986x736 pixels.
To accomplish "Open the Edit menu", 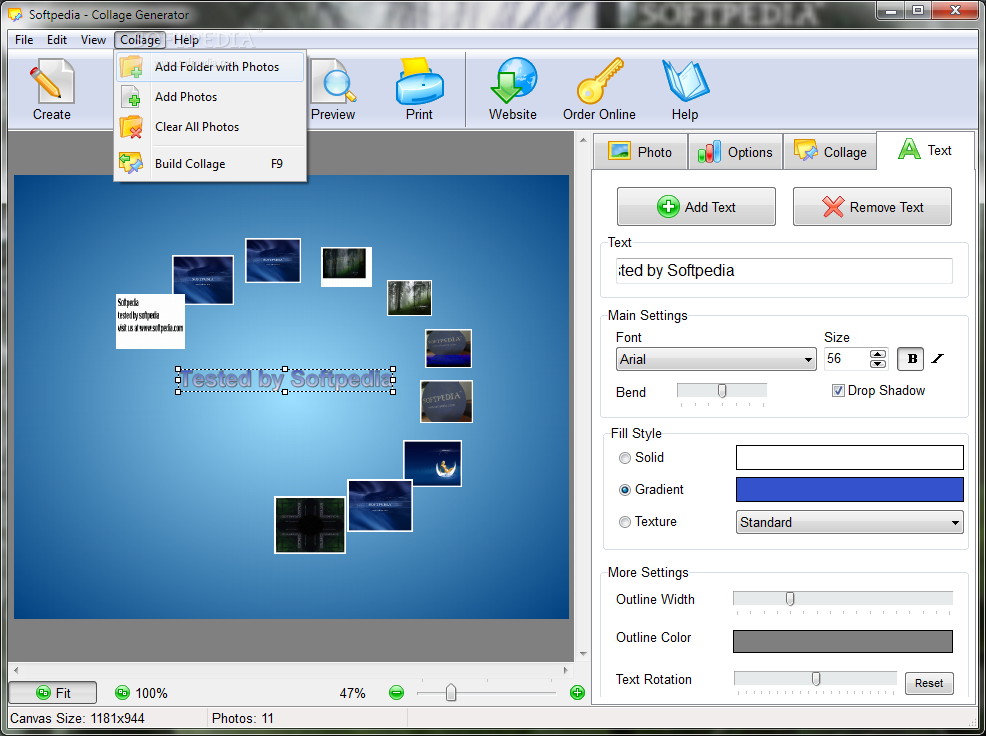I will [x=57, y=40].
